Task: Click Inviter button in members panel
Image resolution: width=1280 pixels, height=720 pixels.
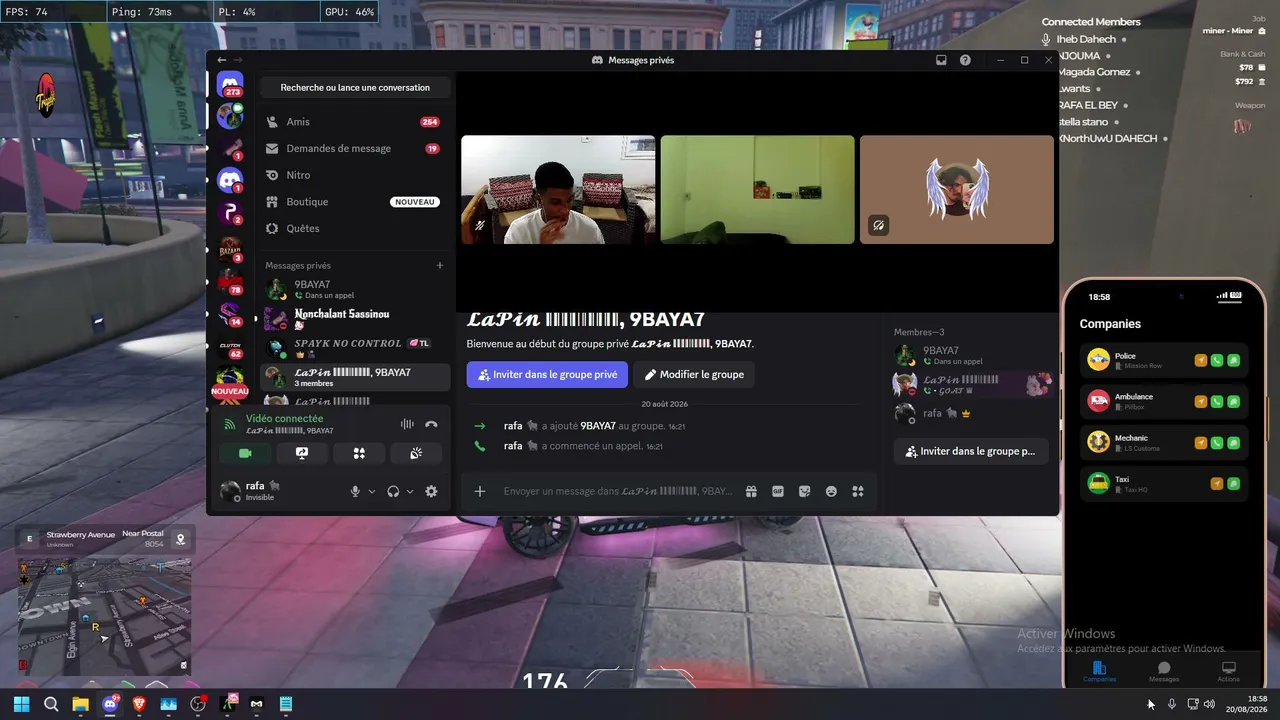Action: 971,452
